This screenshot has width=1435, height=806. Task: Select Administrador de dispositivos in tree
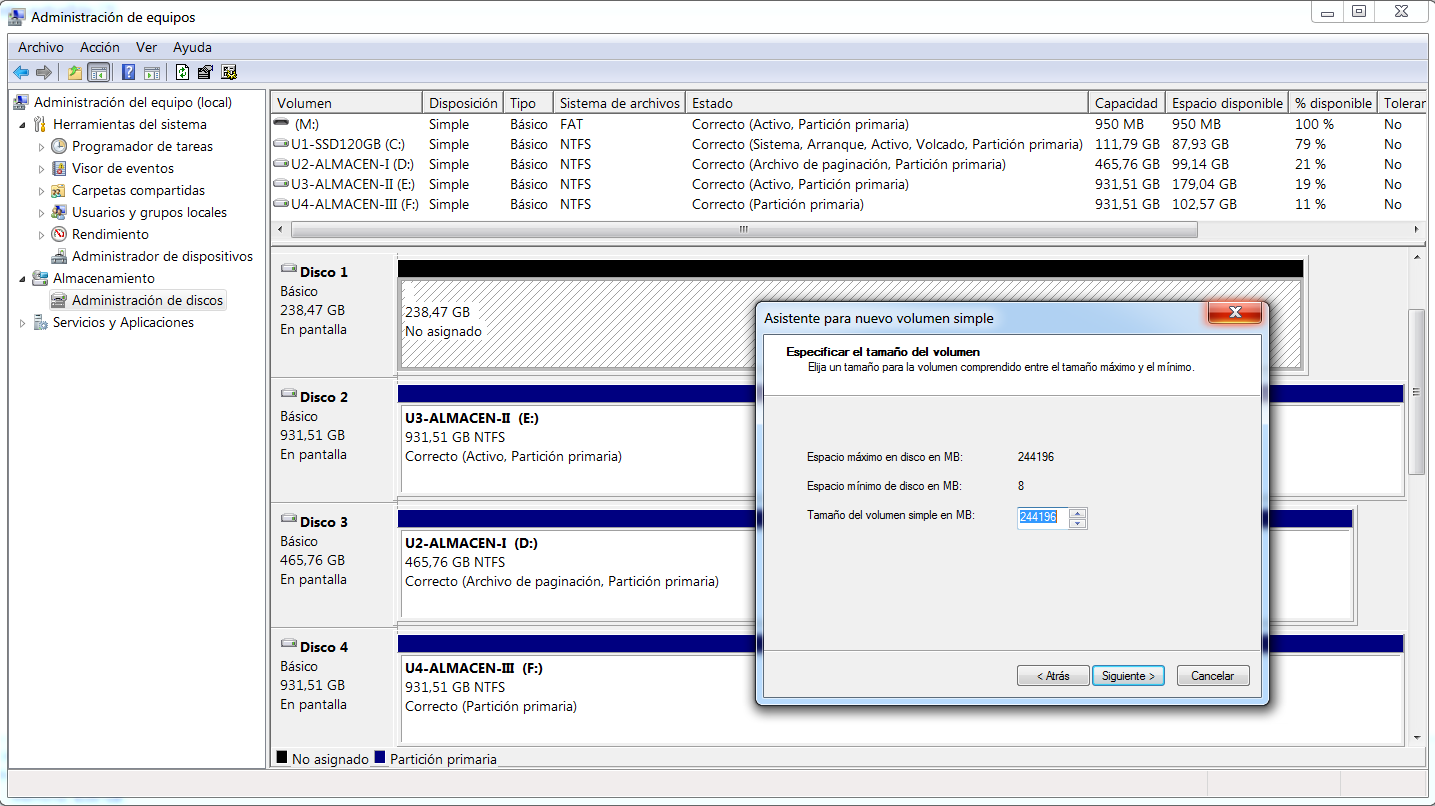(x=162, y=256)
